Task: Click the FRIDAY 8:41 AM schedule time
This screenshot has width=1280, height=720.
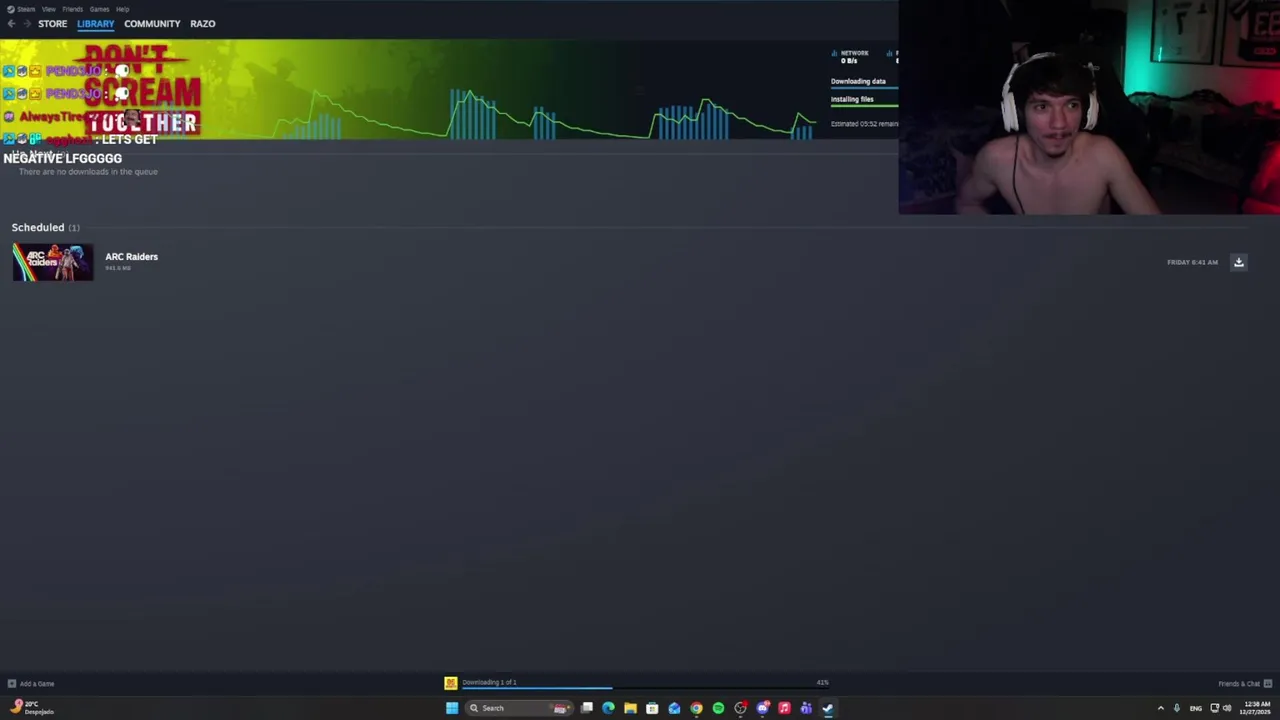Action: pyautogui.click(x=1192, y=262)
